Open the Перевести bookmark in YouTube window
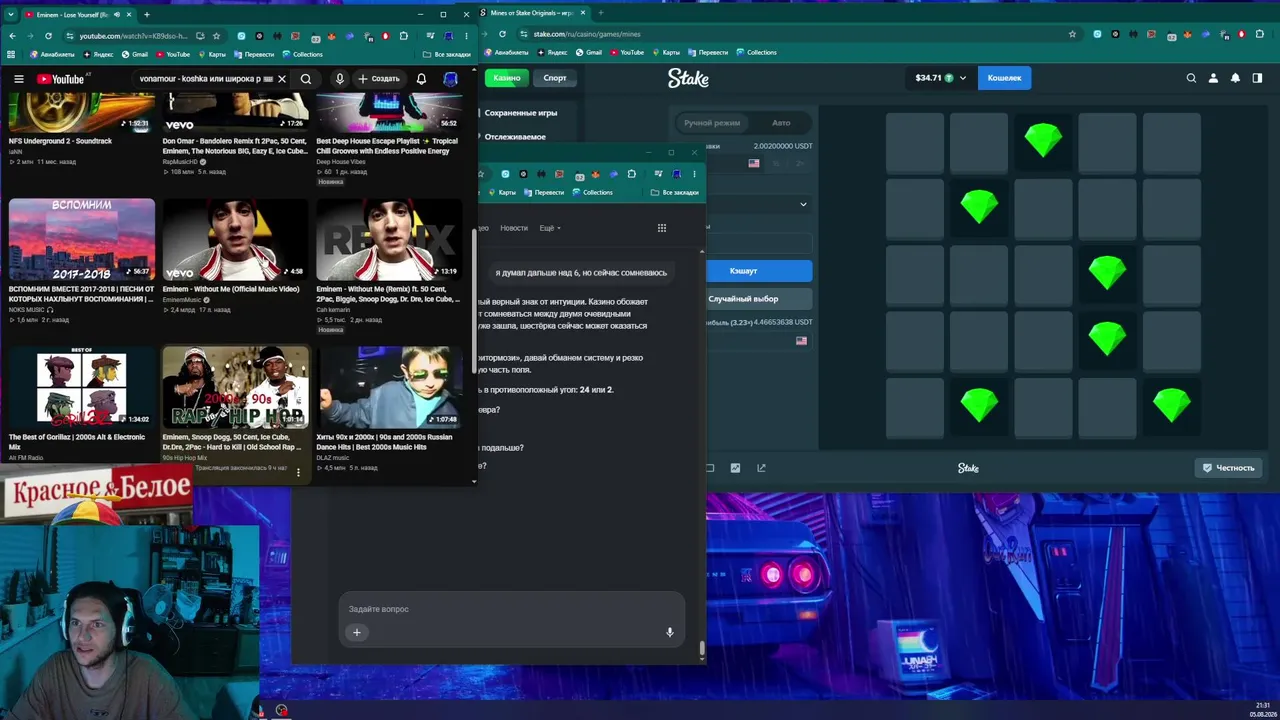Screen dimensions: 1280x720 [254, 54]
